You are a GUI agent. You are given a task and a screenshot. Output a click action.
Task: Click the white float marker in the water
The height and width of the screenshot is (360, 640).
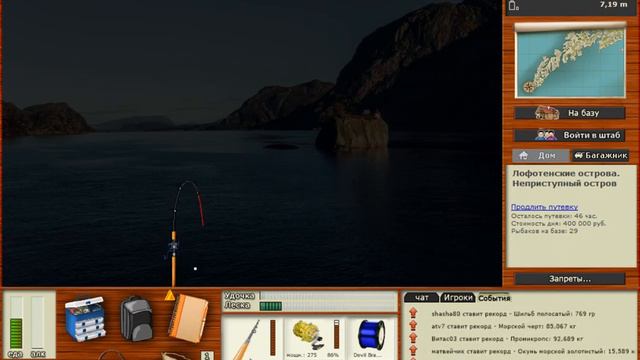pyautogui.click(x=195, y=269)
